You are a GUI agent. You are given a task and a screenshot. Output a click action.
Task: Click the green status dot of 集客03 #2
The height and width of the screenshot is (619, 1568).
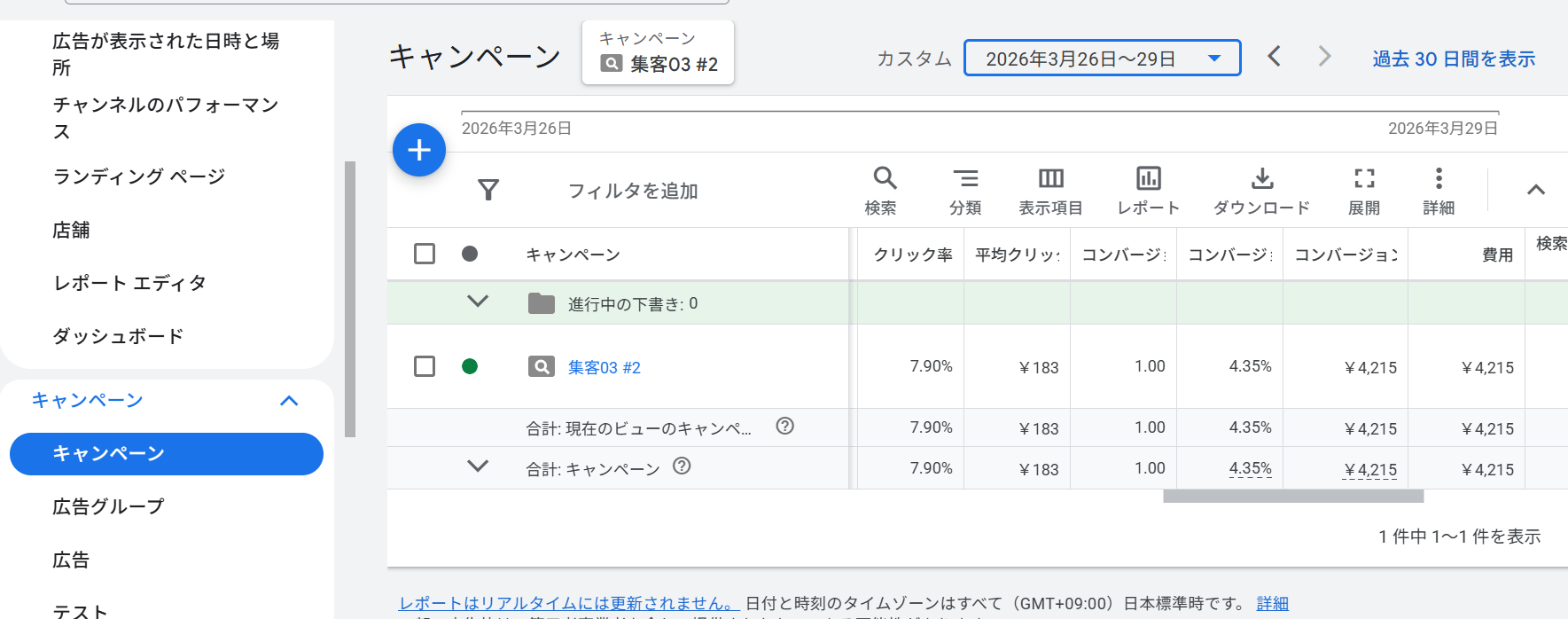[x=470, y=366]
